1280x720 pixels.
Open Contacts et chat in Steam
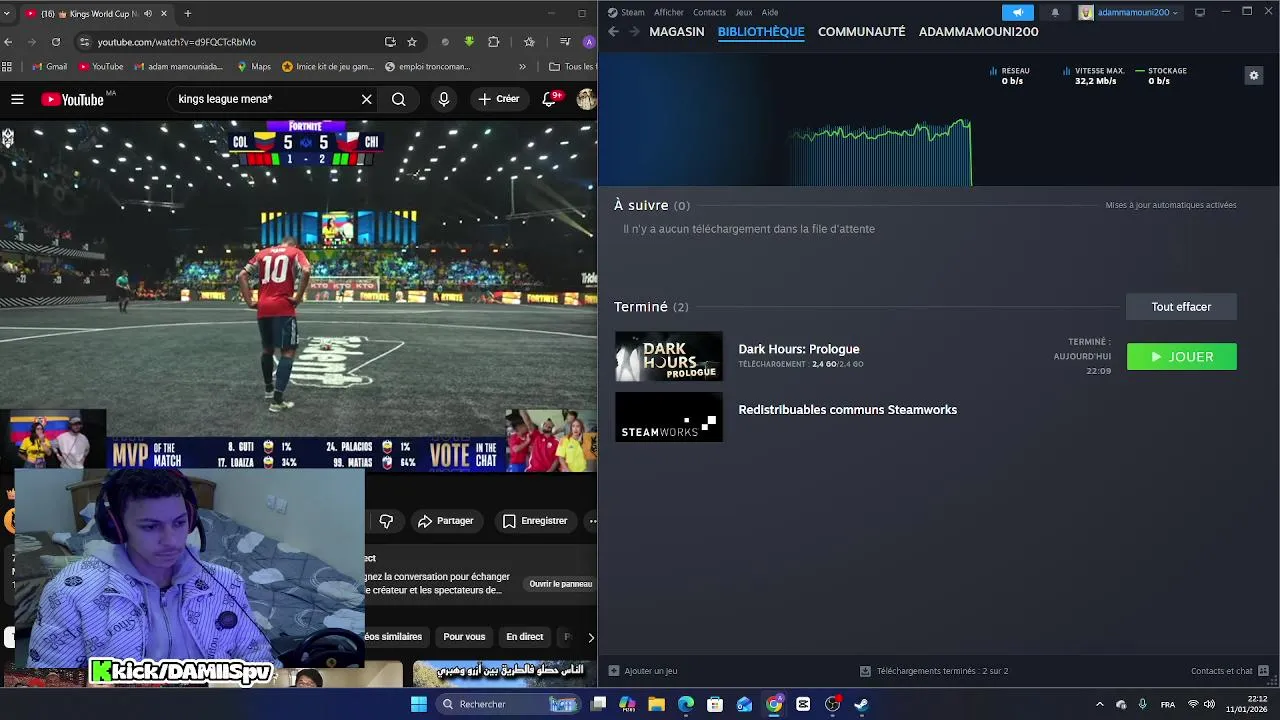point(1230,671)
